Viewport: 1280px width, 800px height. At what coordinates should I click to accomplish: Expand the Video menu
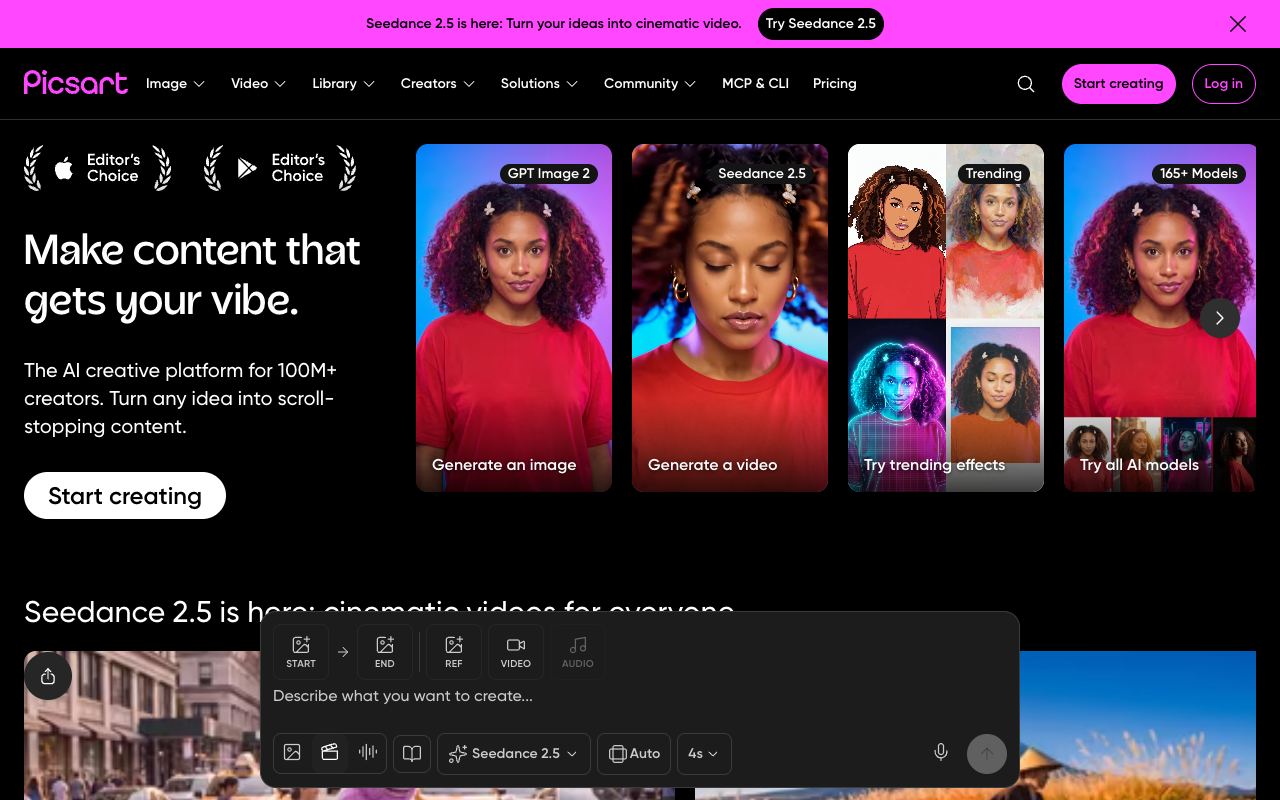click(x=259, y=84)
